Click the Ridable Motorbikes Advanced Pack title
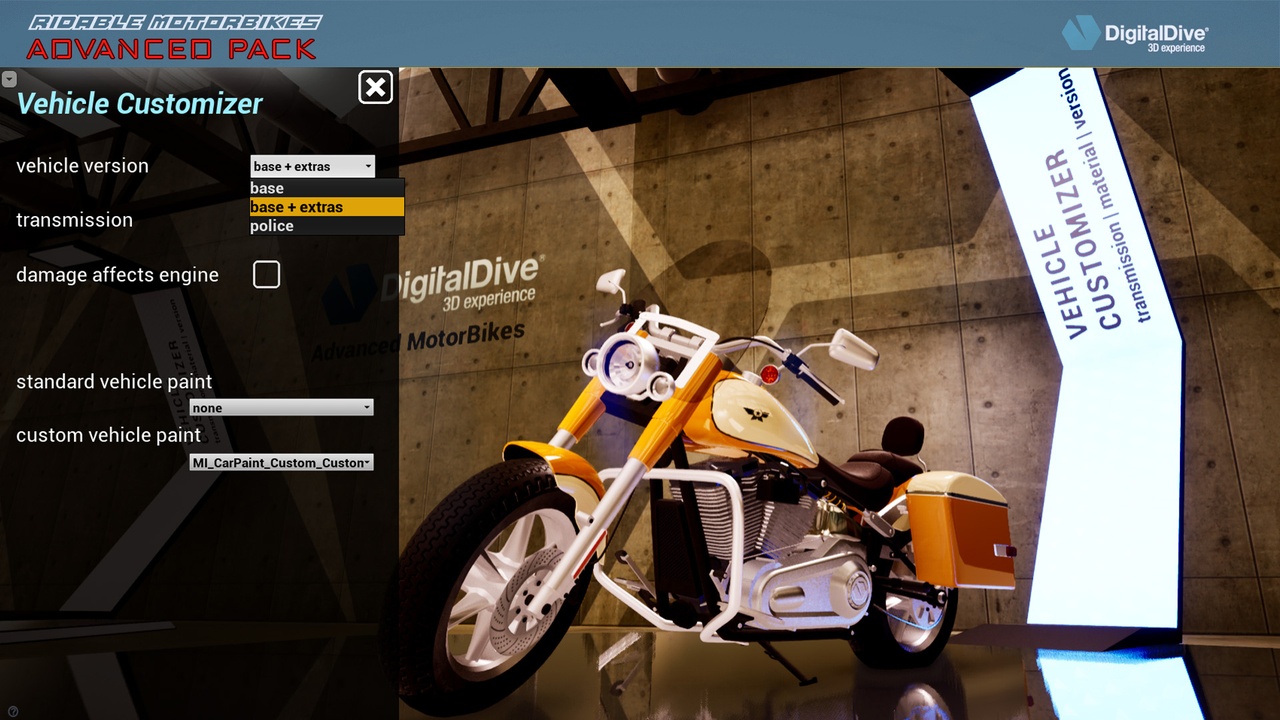Image resolution: width=1280 pixels, height=720 pixels. point(173,36)
